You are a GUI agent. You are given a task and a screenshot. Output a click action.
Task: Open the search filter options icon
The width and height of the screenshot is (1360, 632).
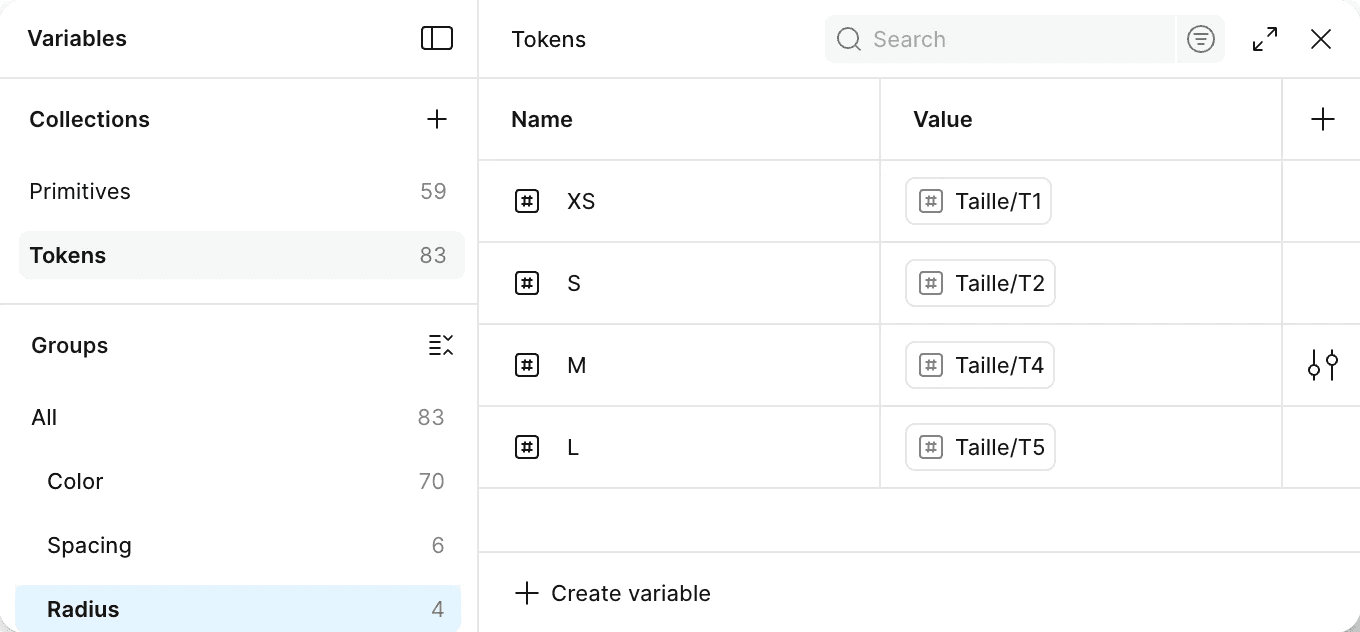tap(1200, 39)
